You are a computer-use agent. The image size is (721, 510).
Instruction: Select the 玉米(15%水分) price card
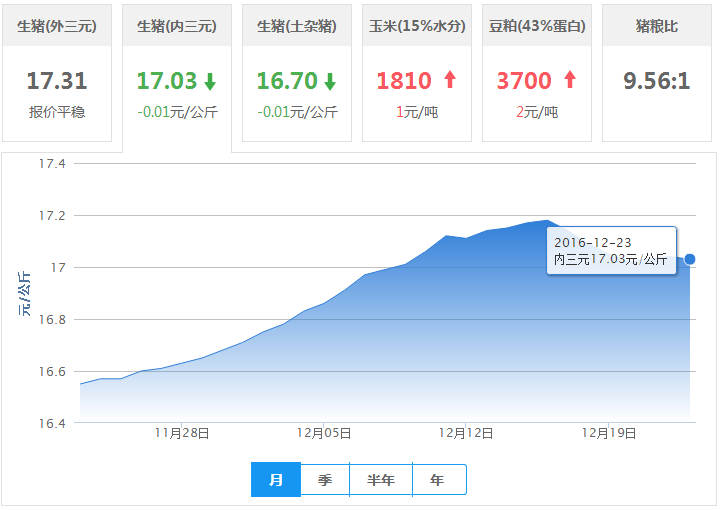417,73
